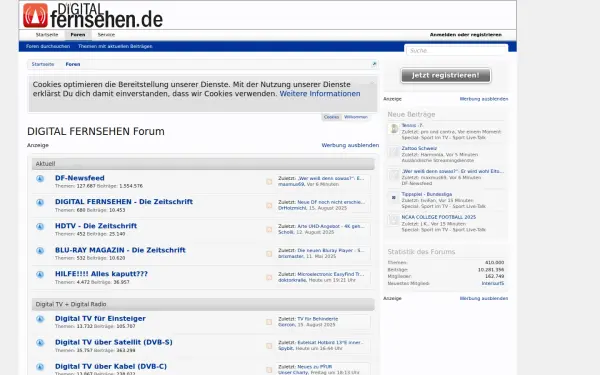
Task: Open the RSS feed icon in HDTV Zeitschrift row
Action: coord(269,230)
